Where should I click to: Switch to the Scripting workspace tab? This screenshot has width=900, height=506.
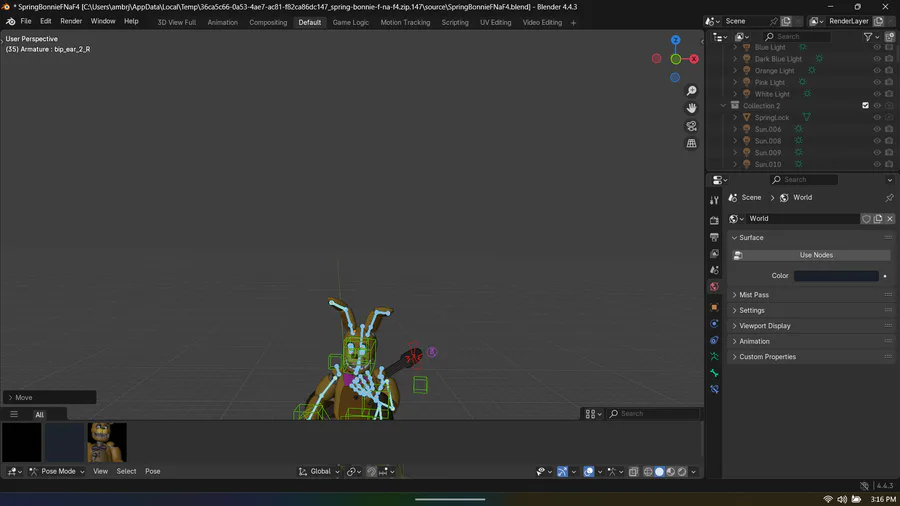[455, 22]
